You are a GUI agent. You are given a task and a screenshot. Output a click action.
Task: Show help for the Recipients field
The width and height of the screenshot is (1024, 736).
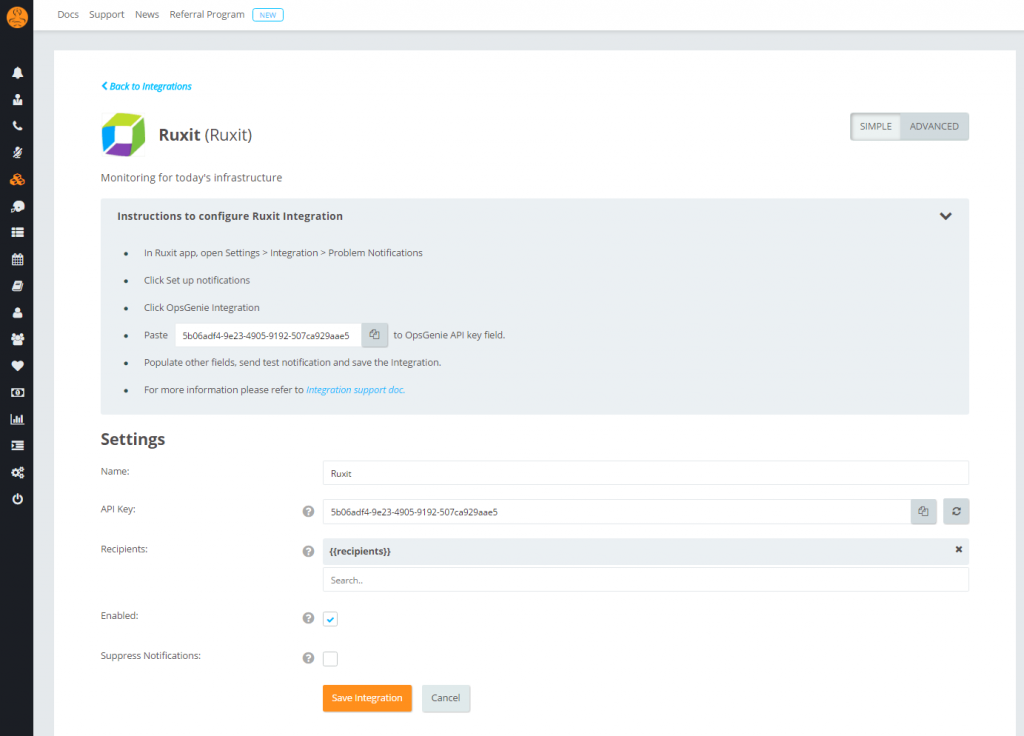(x=308, y=551)
